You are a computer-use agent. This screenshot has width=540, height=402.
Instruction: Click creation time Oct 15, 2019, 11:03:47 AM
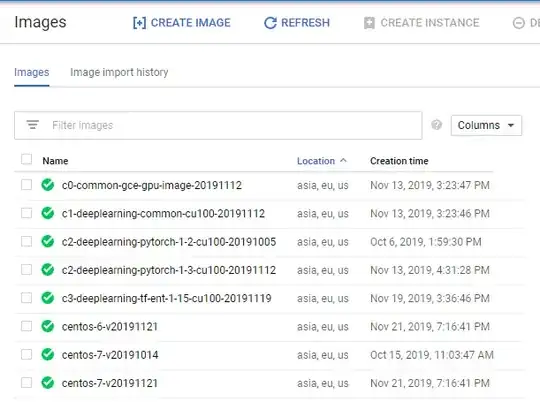432,355
